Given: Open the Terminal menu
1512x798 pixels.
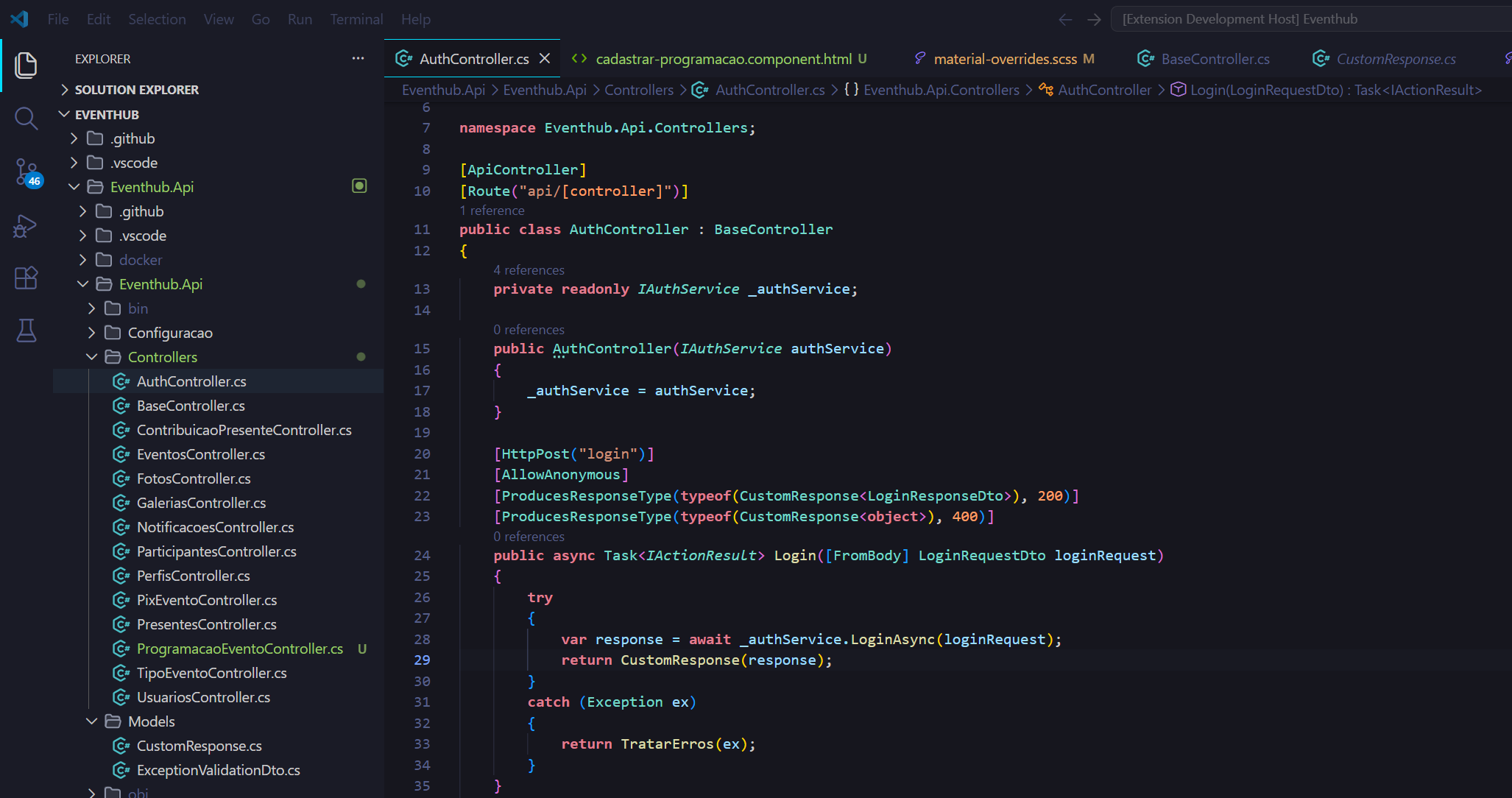Looking at the screenshot, I should click(356, 19).
